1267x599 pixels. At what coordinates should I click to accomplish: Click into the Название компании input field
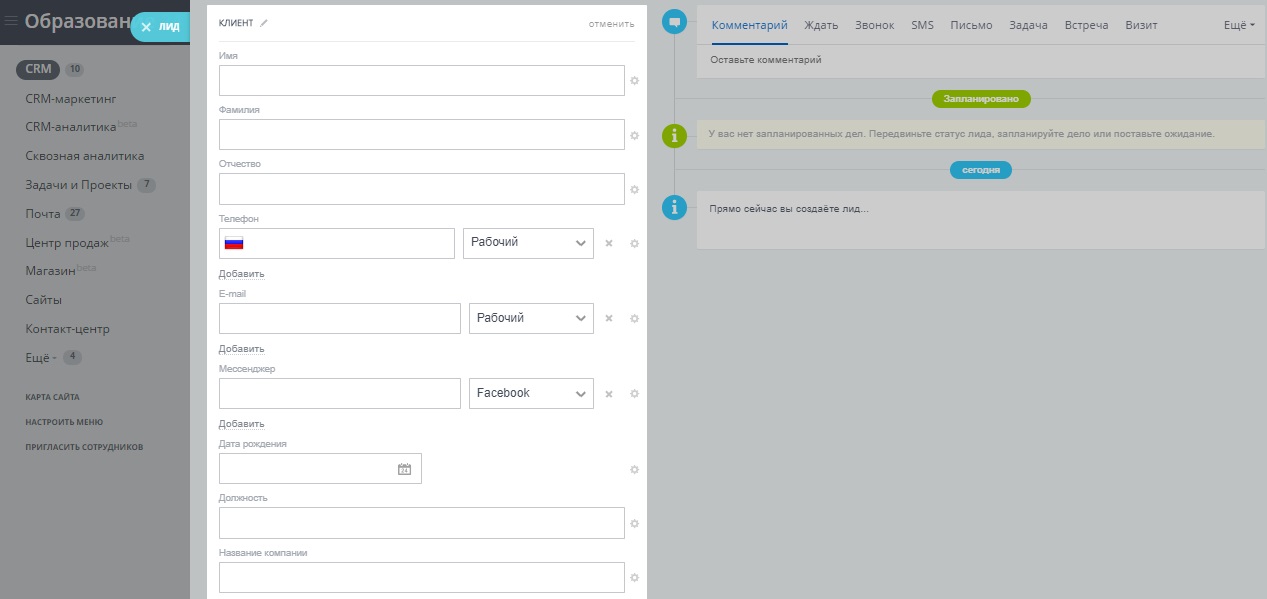[422, 577]
